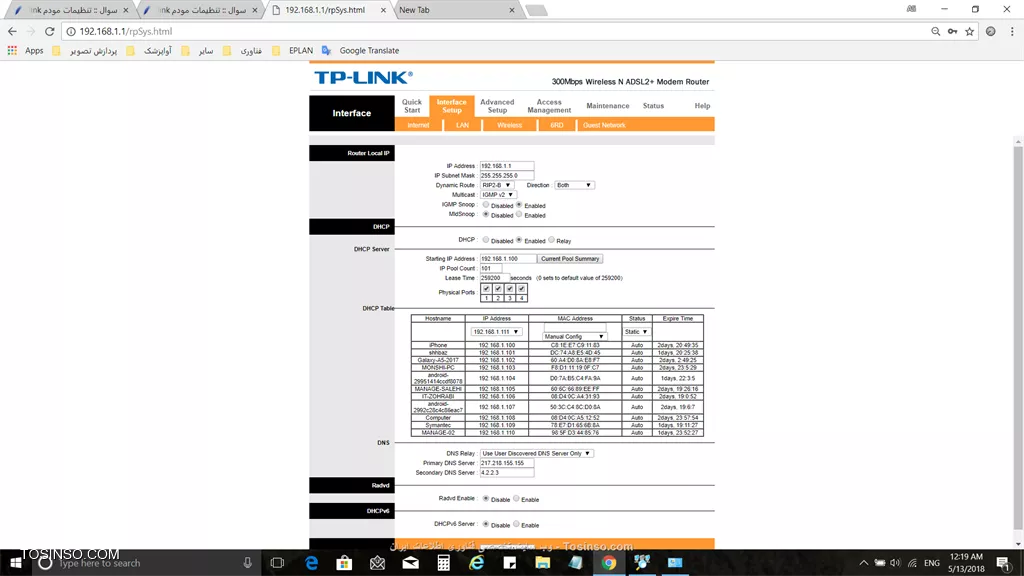Screen dimensions: 1024x576
Task: Reload the router page
Action: pos(50,31)
